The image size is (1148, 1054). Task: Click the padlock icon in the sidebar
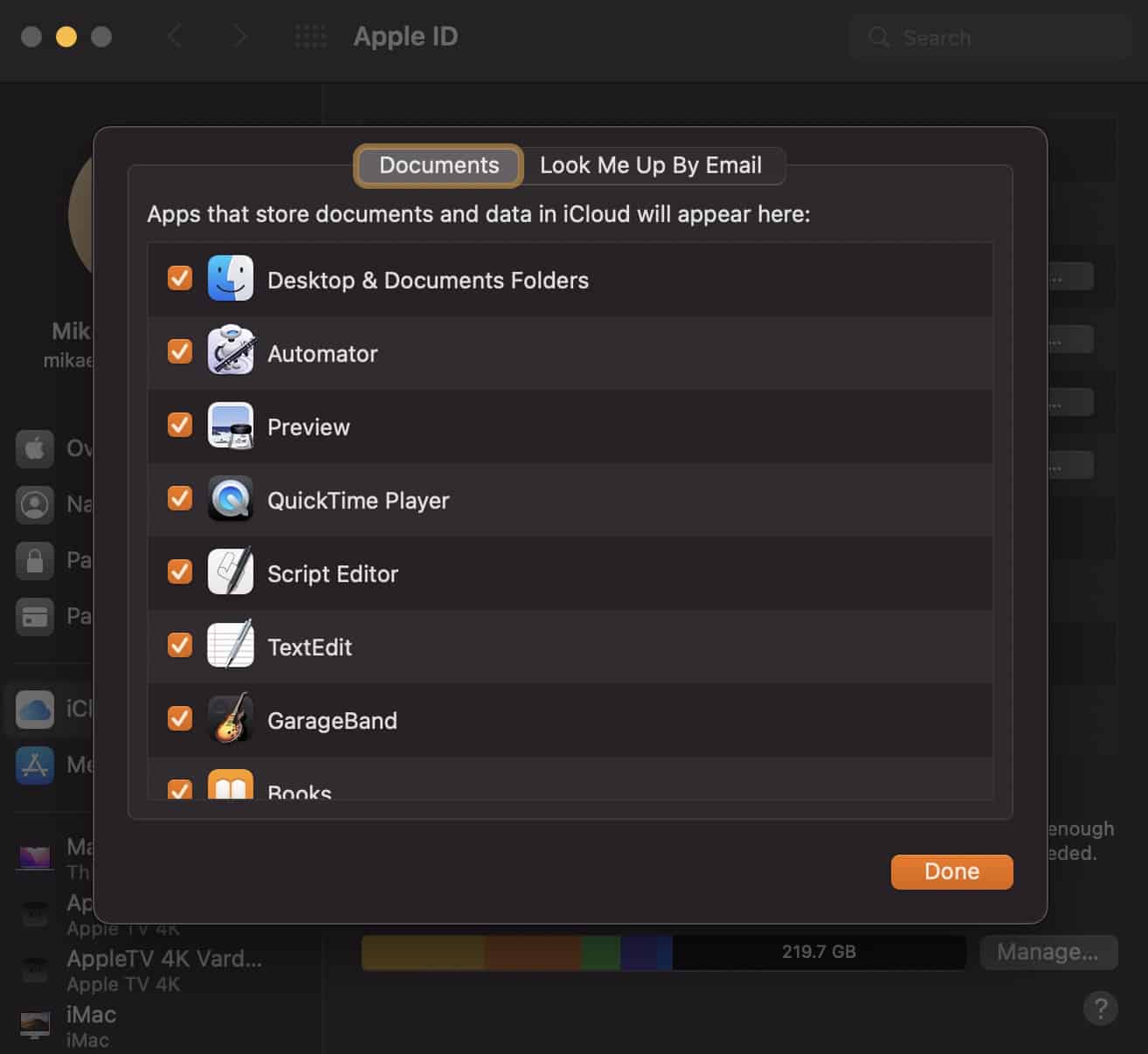(35, 560)
